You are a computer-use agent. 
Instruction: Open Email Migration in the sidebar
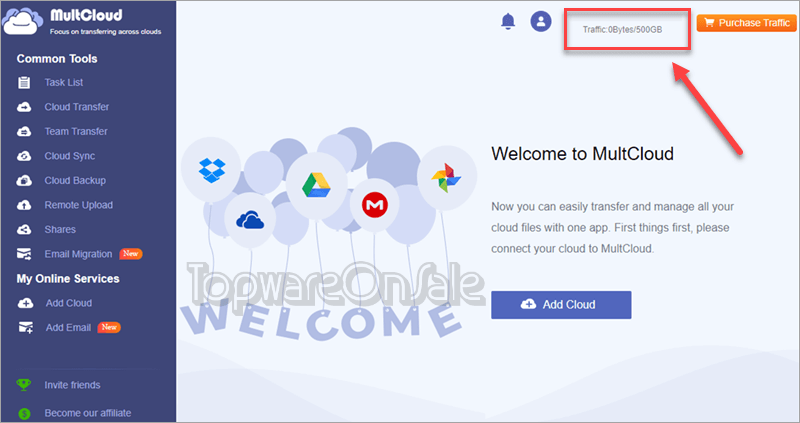pyautogui.click(x=78, y=254)
